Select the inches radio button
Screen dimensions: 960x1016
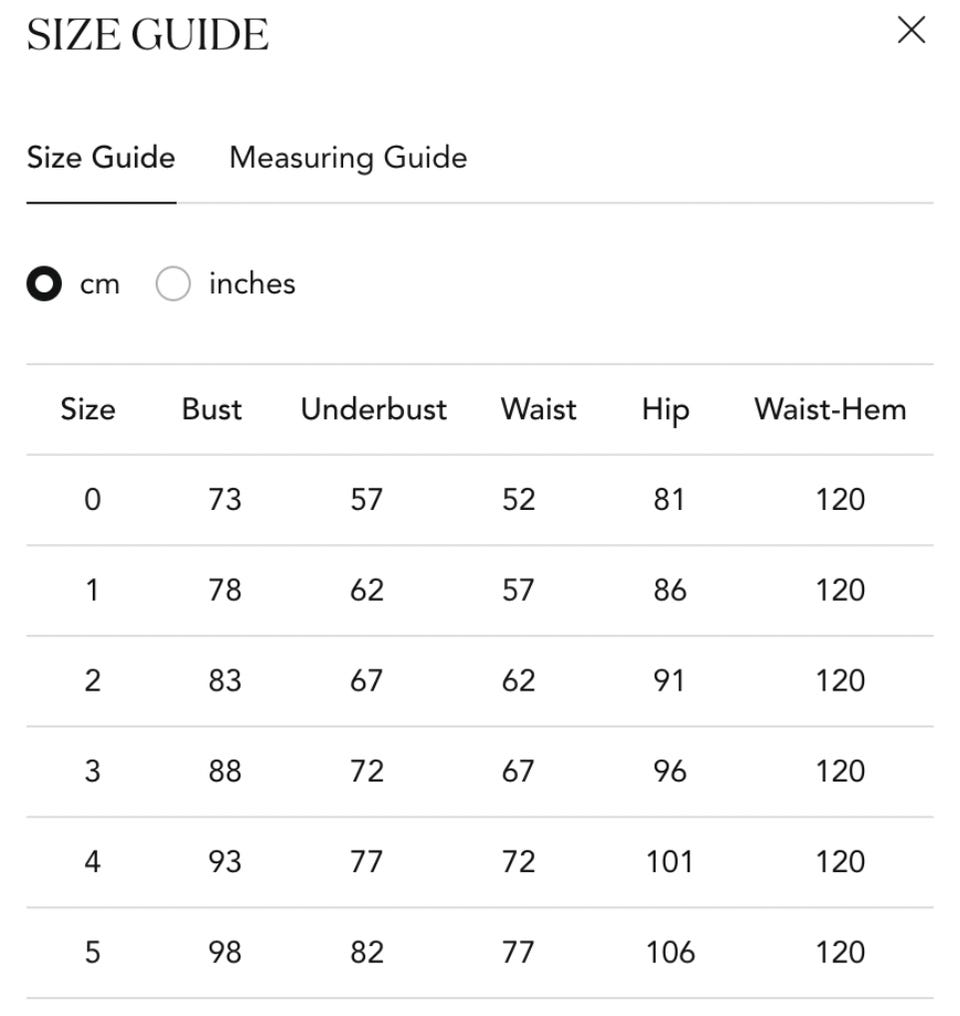(x=173, y=283)
